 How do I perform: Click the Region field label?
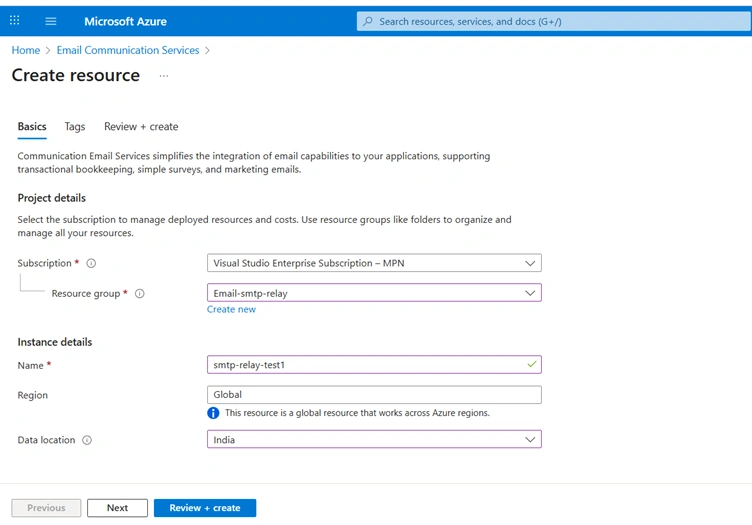[x=33, y=395]
